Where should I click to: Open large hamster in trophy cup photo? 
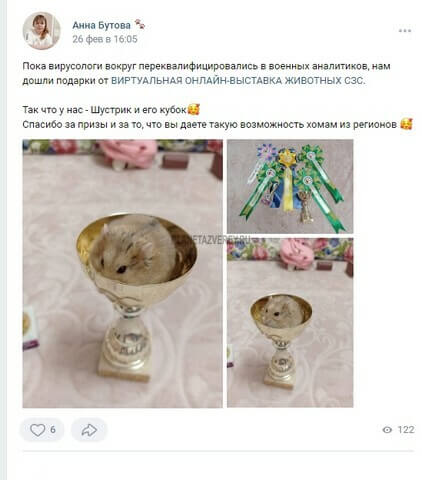click(x=122, y=273)
